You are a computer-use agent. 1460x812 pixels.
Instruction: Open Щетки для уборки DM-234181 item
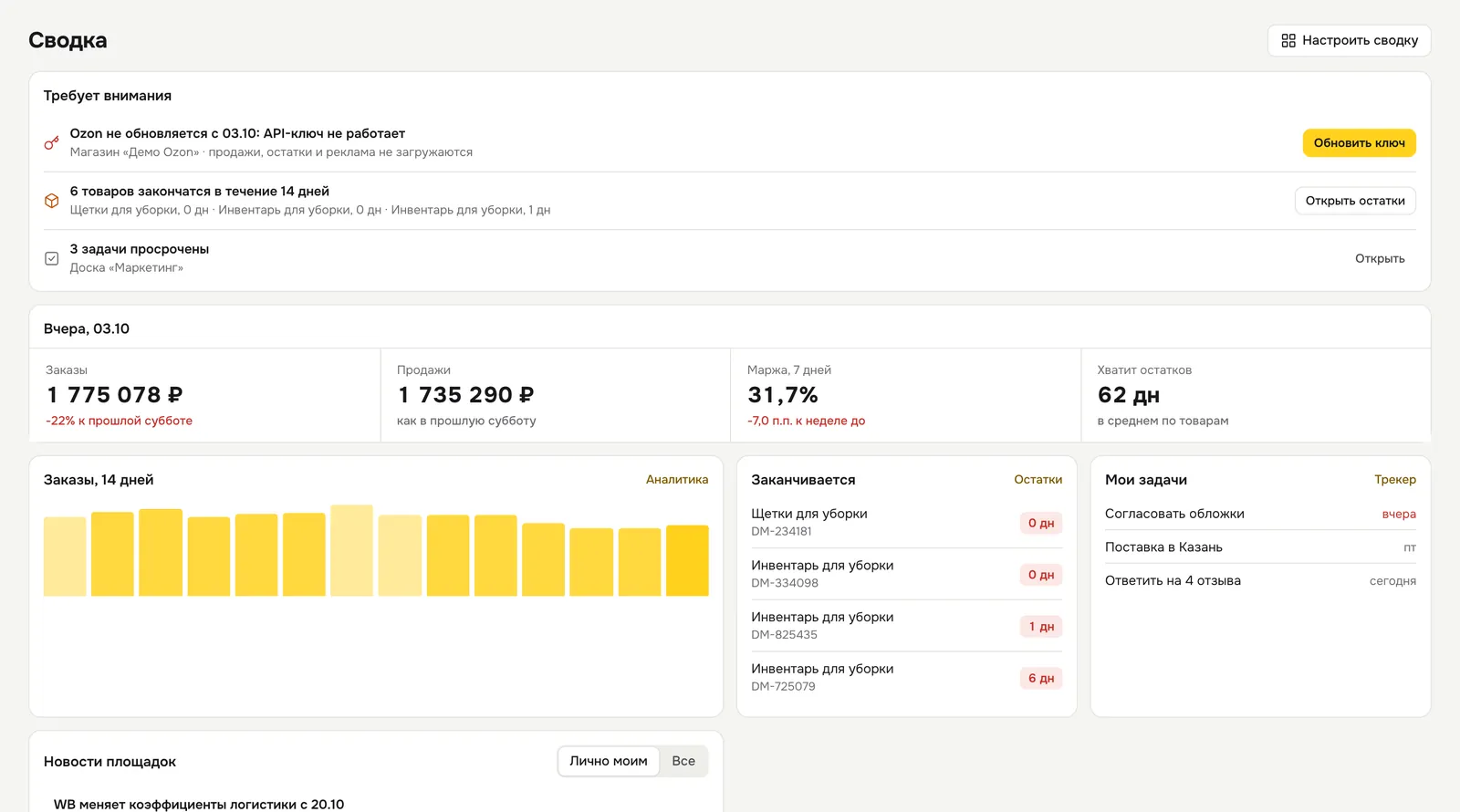tap(906, 522)
